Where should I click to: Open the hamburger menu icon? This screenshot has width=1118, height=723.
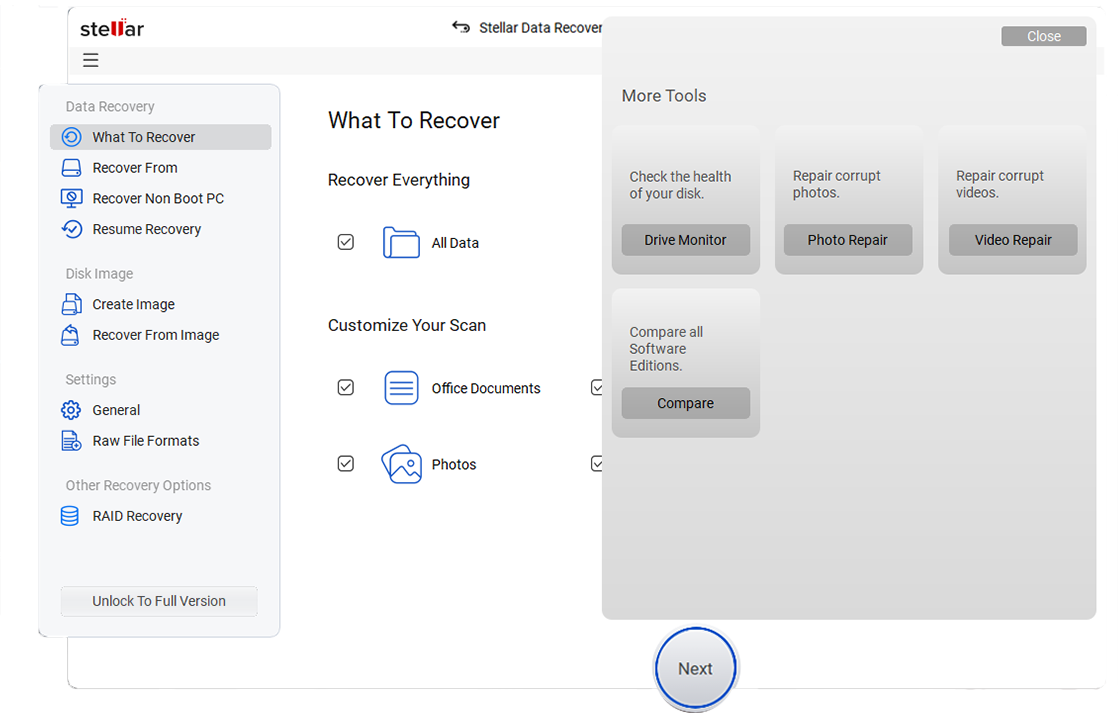[91, 61]
